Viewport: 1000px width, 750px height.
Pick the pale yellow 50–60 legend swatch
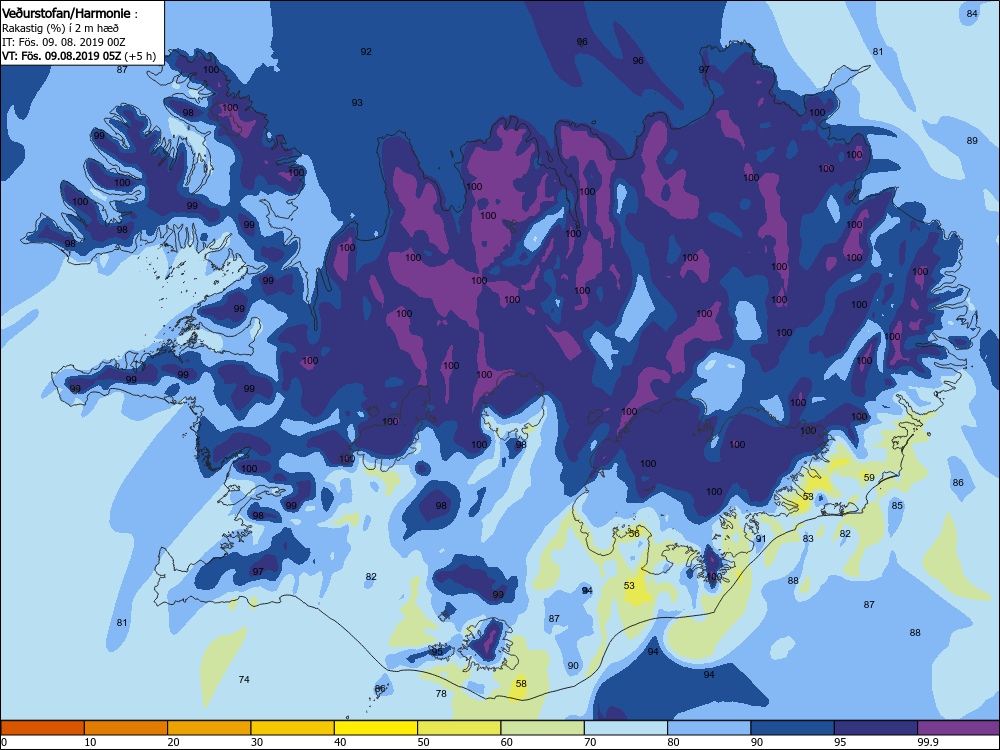pos(459,728)
